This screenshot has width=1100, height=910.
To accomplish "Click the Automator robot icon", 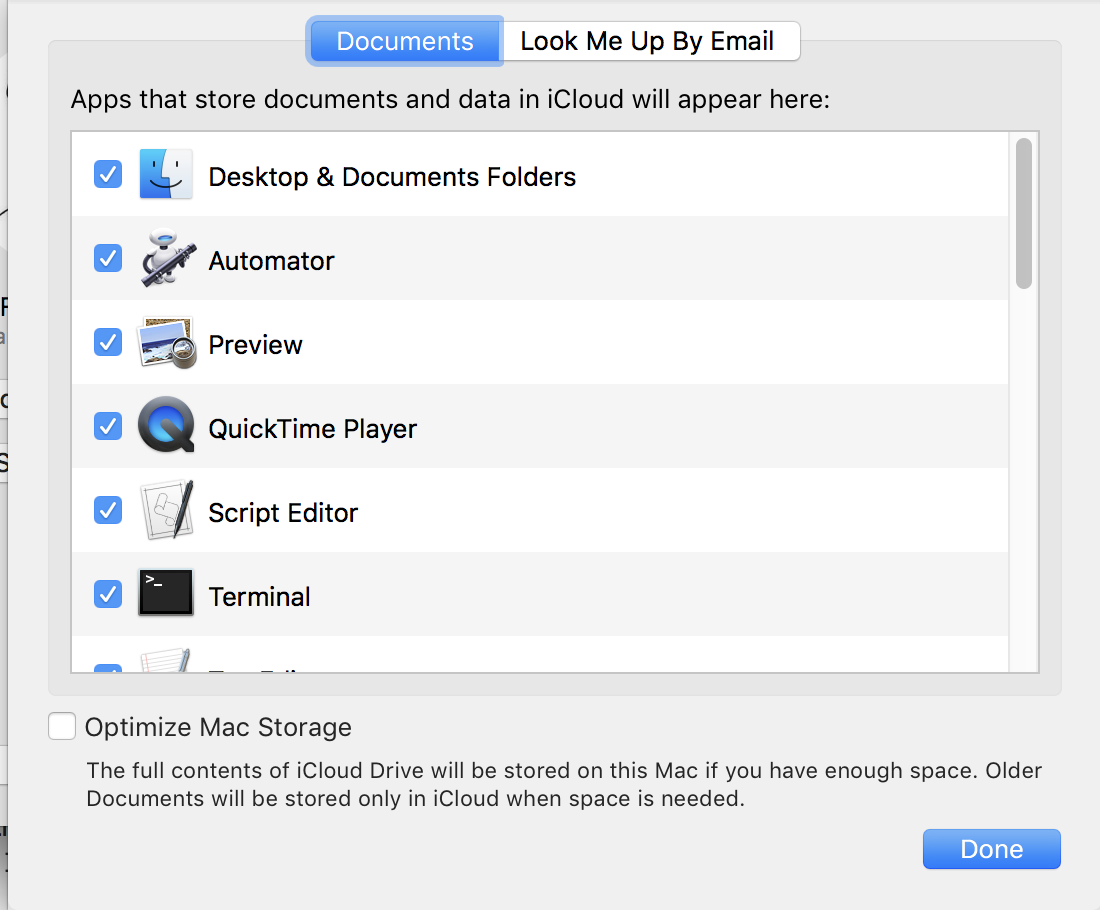I will 165,260.
